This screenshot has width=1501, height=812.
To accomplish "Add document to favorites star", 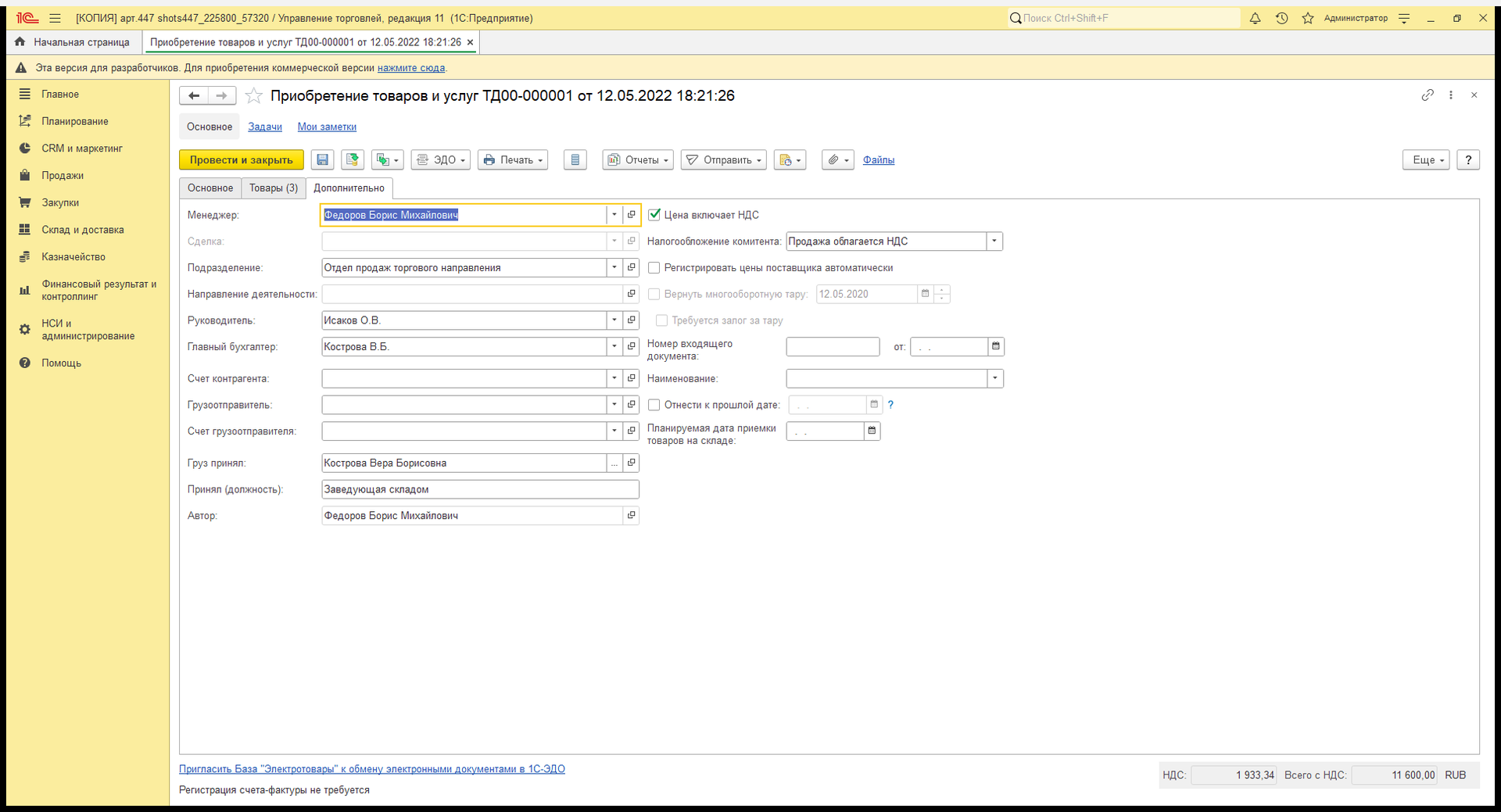I will (253, 96).
